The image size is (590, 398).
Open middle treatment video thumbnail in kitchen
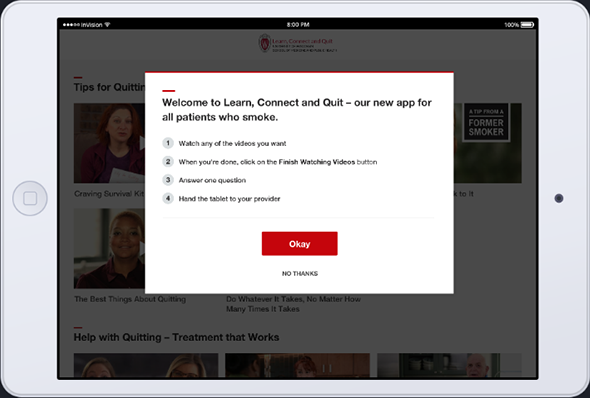[298, 365]
